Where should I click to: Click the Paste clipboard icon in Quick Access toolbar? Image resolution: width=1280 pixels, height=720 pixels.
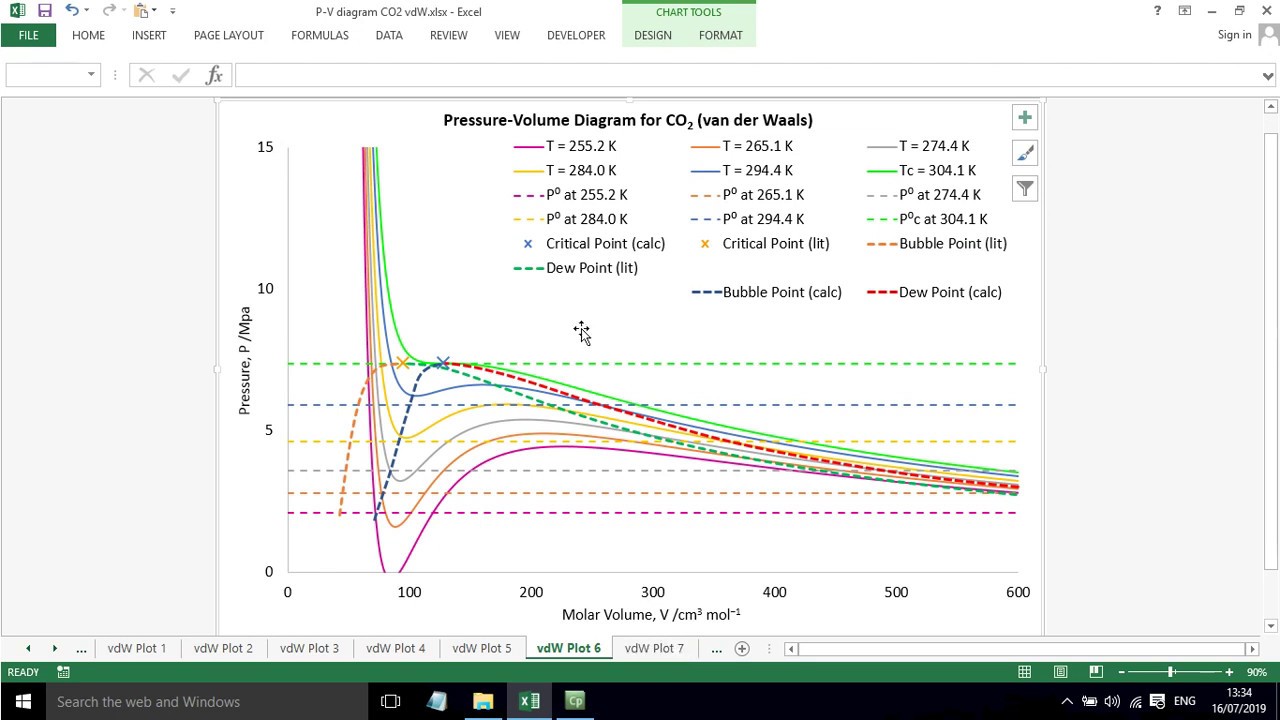[x=142, y=11]
